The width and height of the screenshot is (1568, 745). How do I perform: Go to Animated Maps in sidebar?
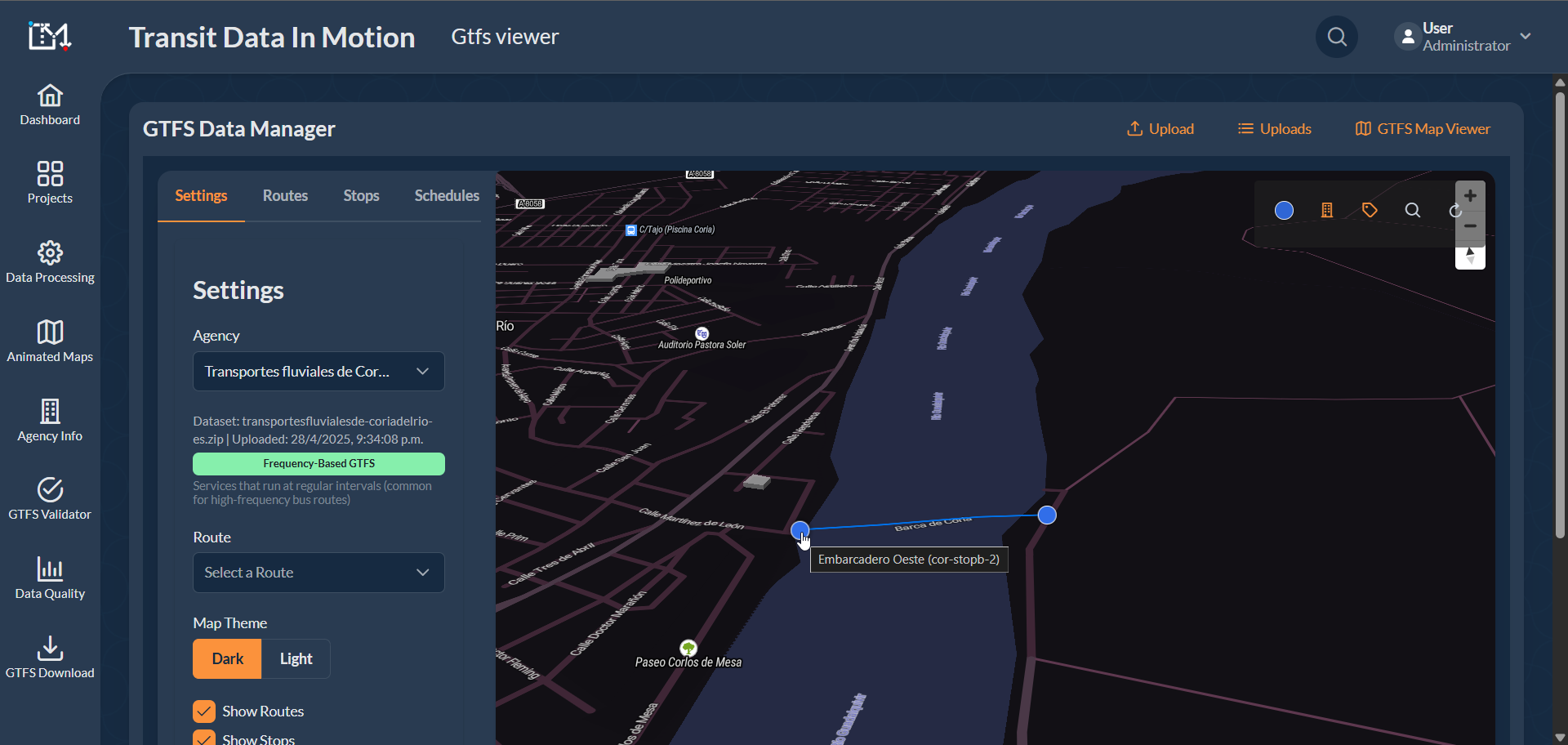pos(50,341)
